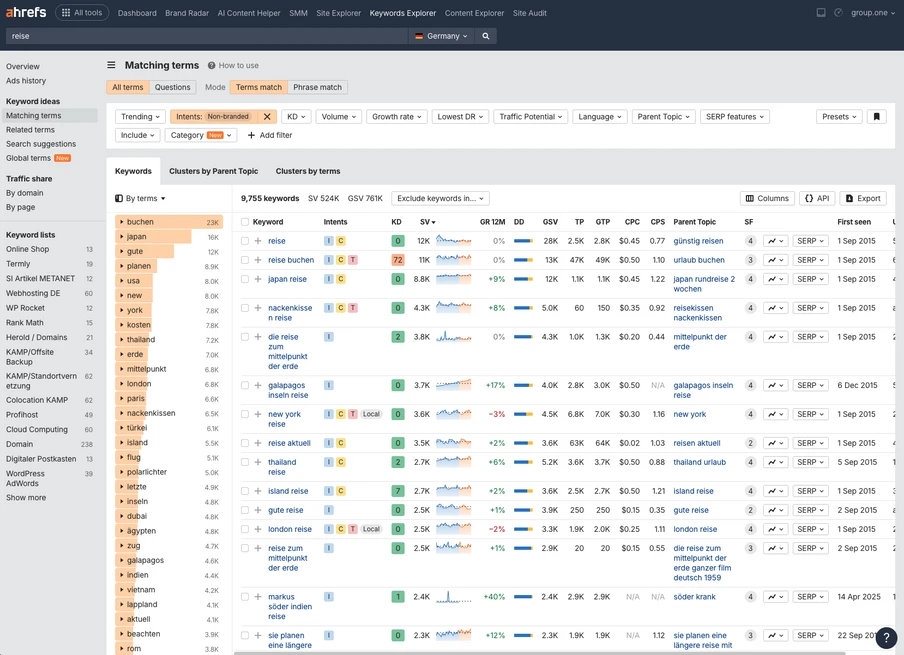Expand the Volume filter dropdown
This screenshot has width=904, height=655.
340,116
